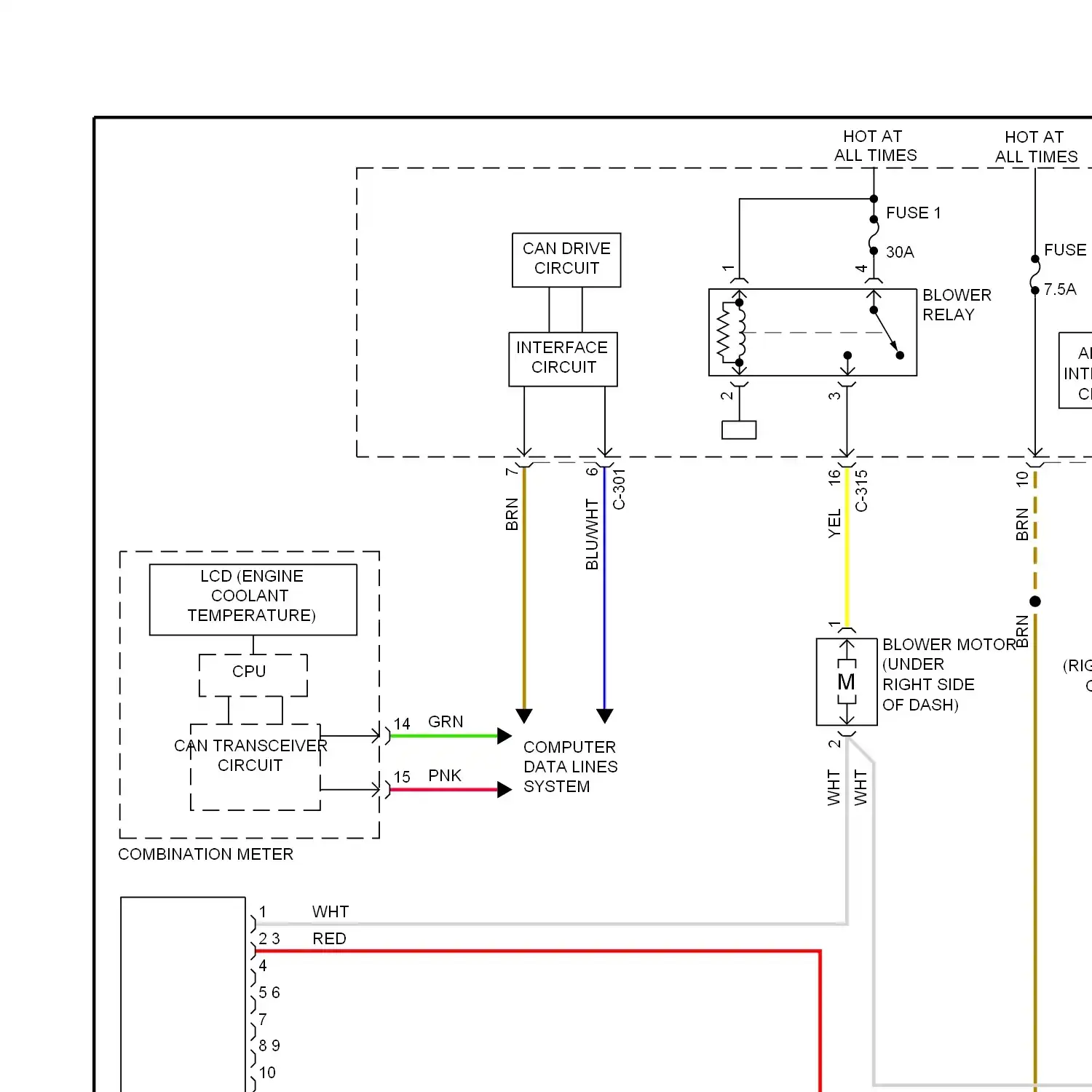Click the blower motor M symbol
1092x1092 pixels.
point(847,682)
